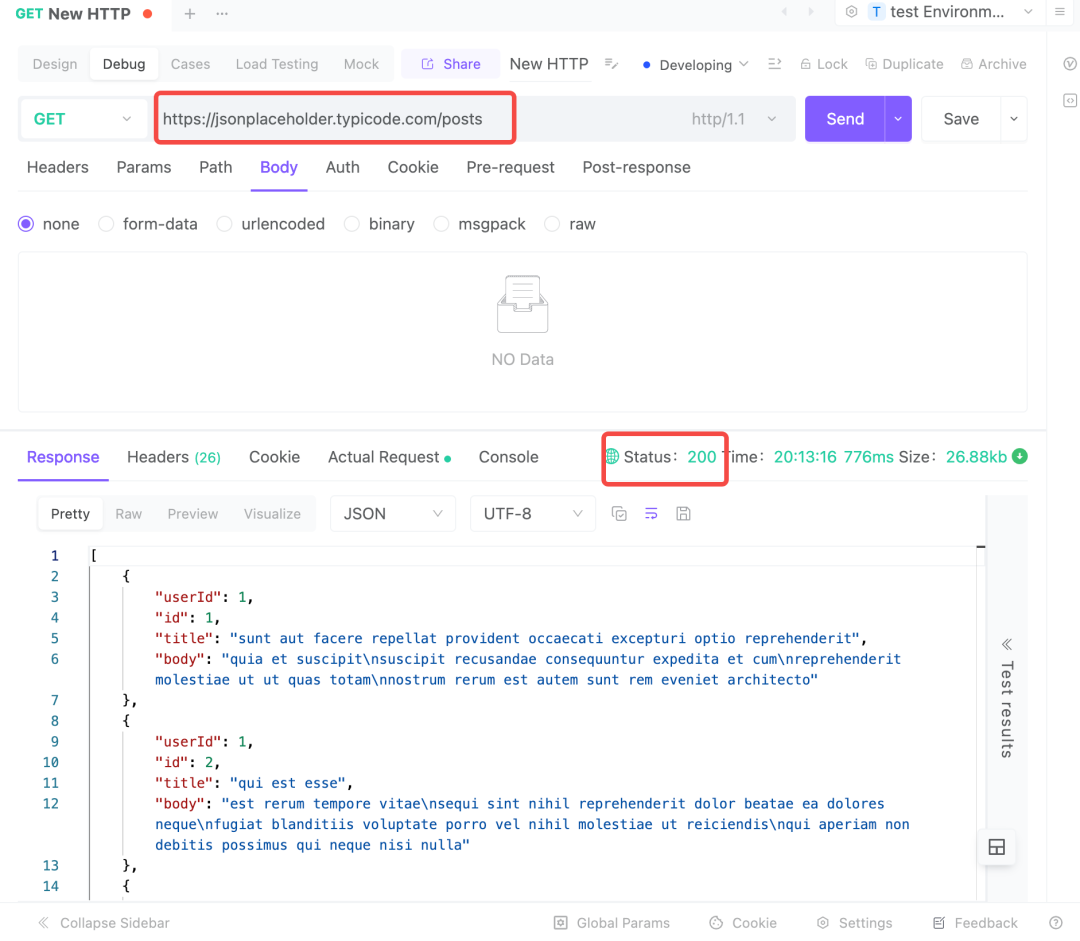Viewport: 1080px width, 941px height.
Task: Open a new tab with plus icon
Action: coord(190,13)
